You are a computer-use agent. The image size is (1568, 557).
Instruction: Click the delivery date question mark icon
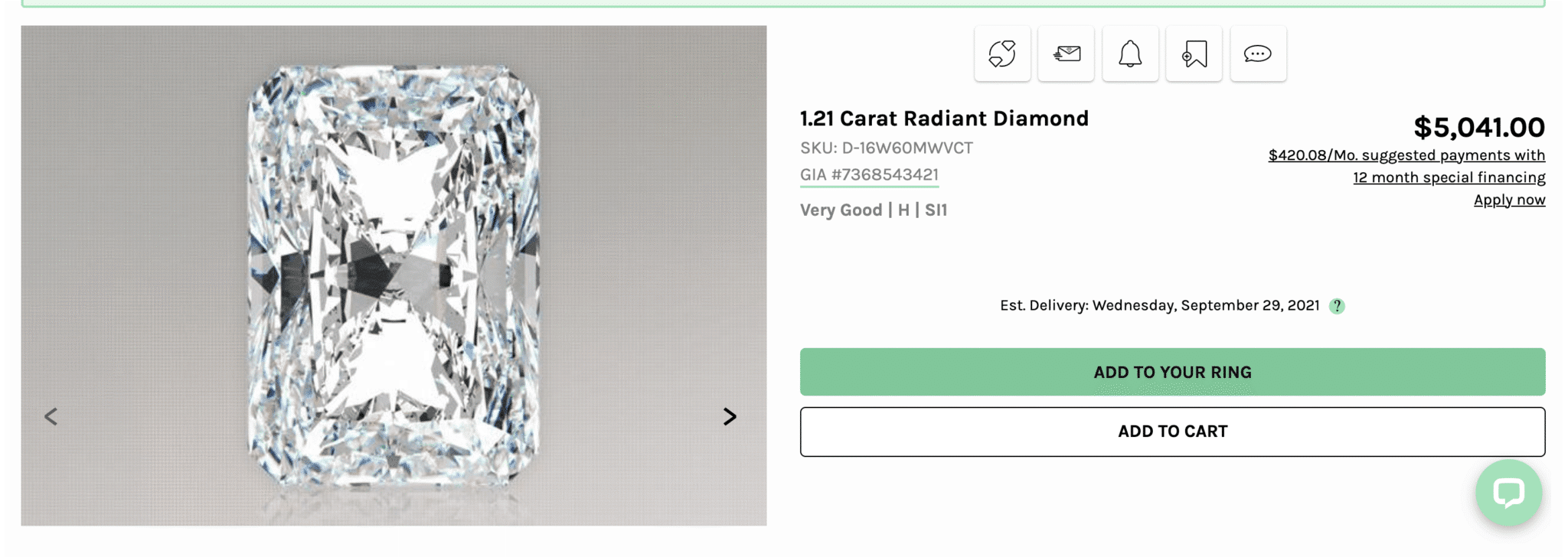click(1337, 306)
